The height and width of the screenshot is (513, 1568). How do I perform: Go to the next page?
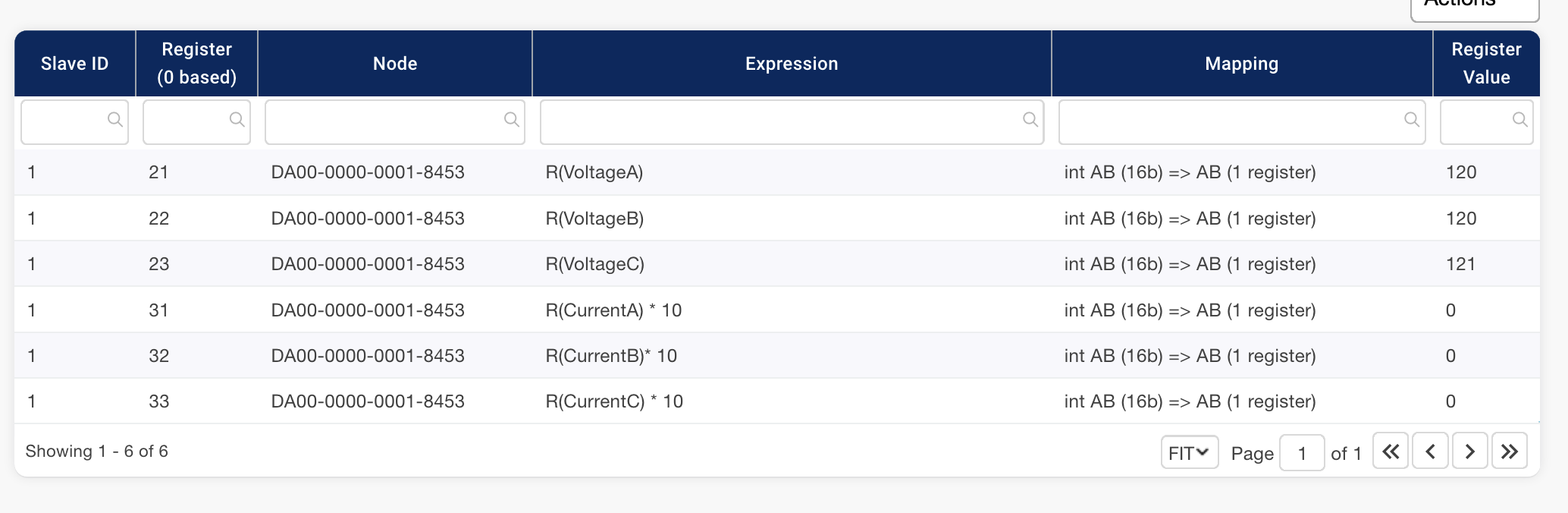(x=1469, y=452)
